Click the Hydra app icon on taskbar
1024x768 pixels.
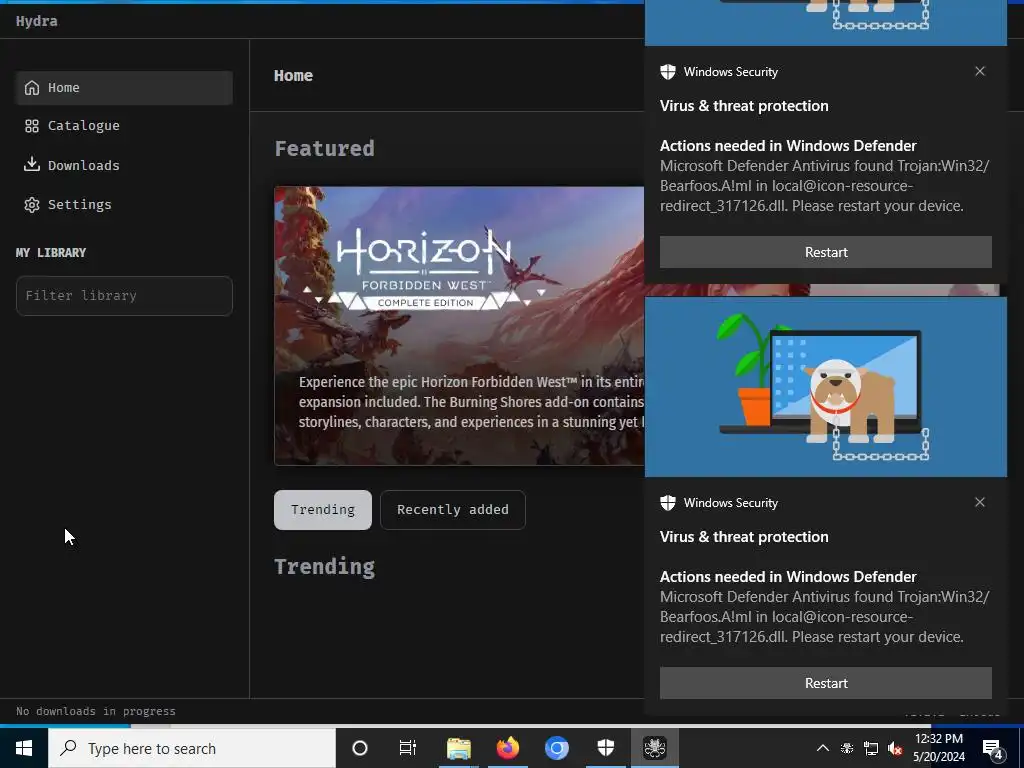pyautogui.click(x=654, y=748)
